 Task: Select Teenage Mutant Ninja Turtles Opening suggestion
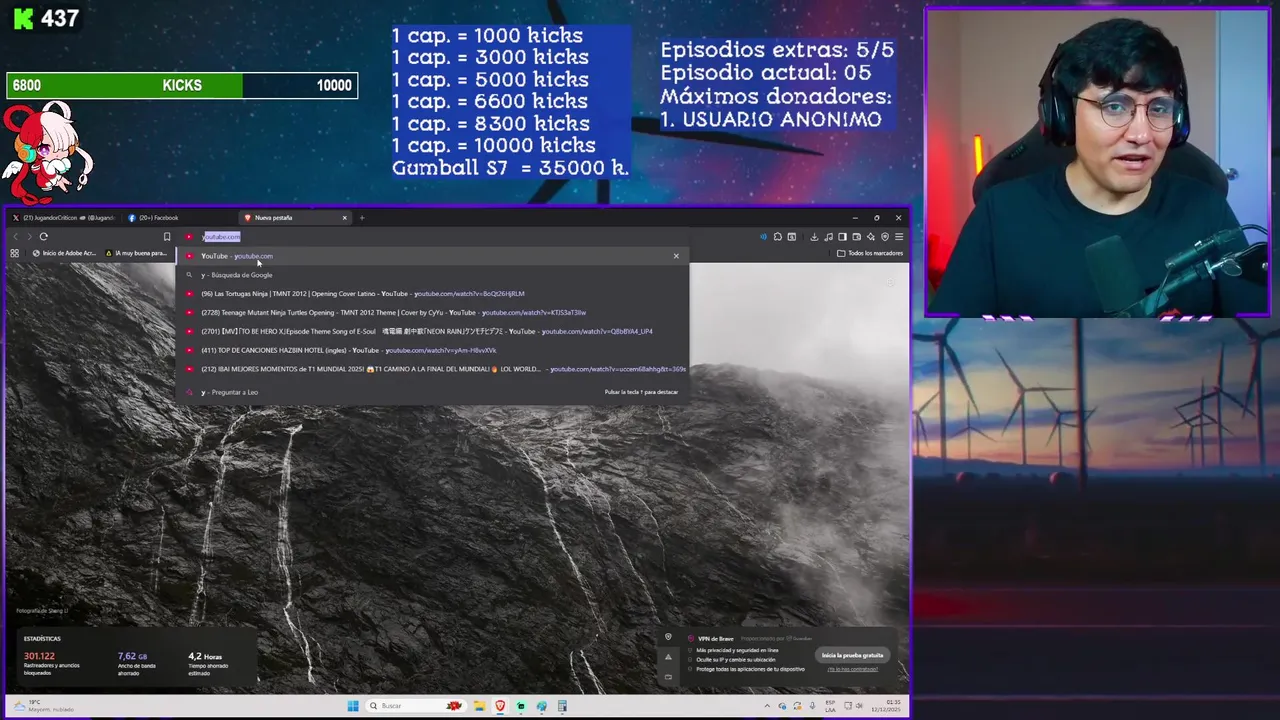[x=434, y=313]
